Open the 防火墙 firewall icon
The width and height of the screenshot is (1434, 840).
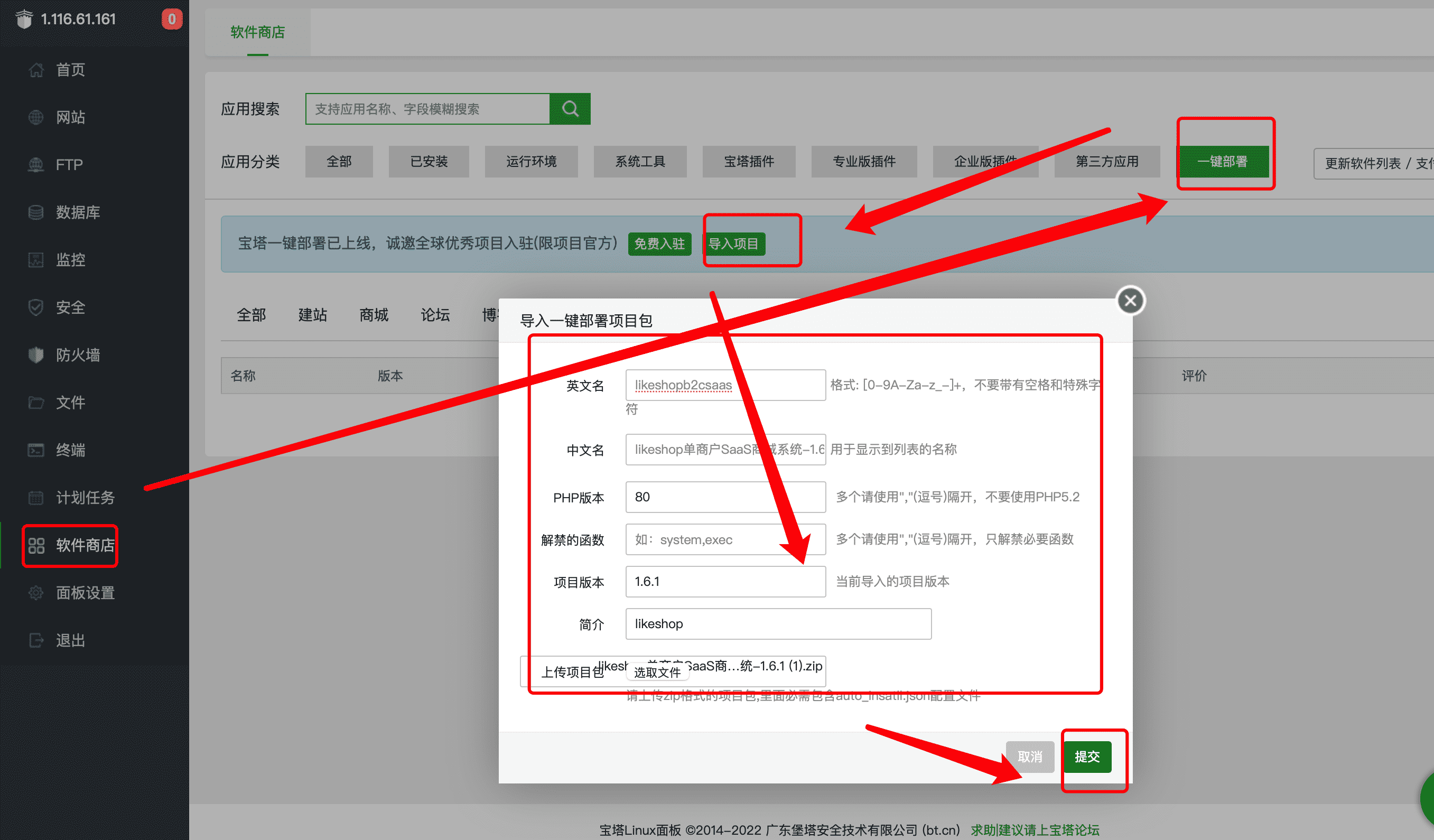[36, 354]
